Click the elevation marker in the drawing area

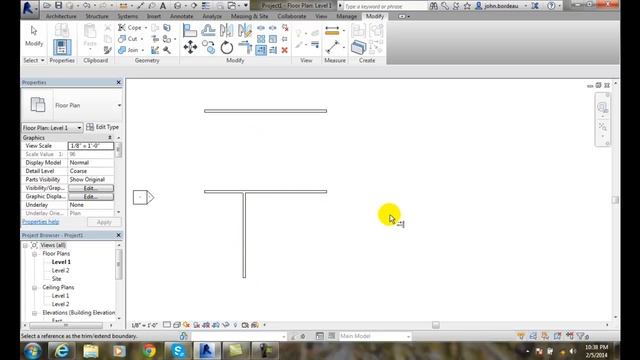click(143, 198)
